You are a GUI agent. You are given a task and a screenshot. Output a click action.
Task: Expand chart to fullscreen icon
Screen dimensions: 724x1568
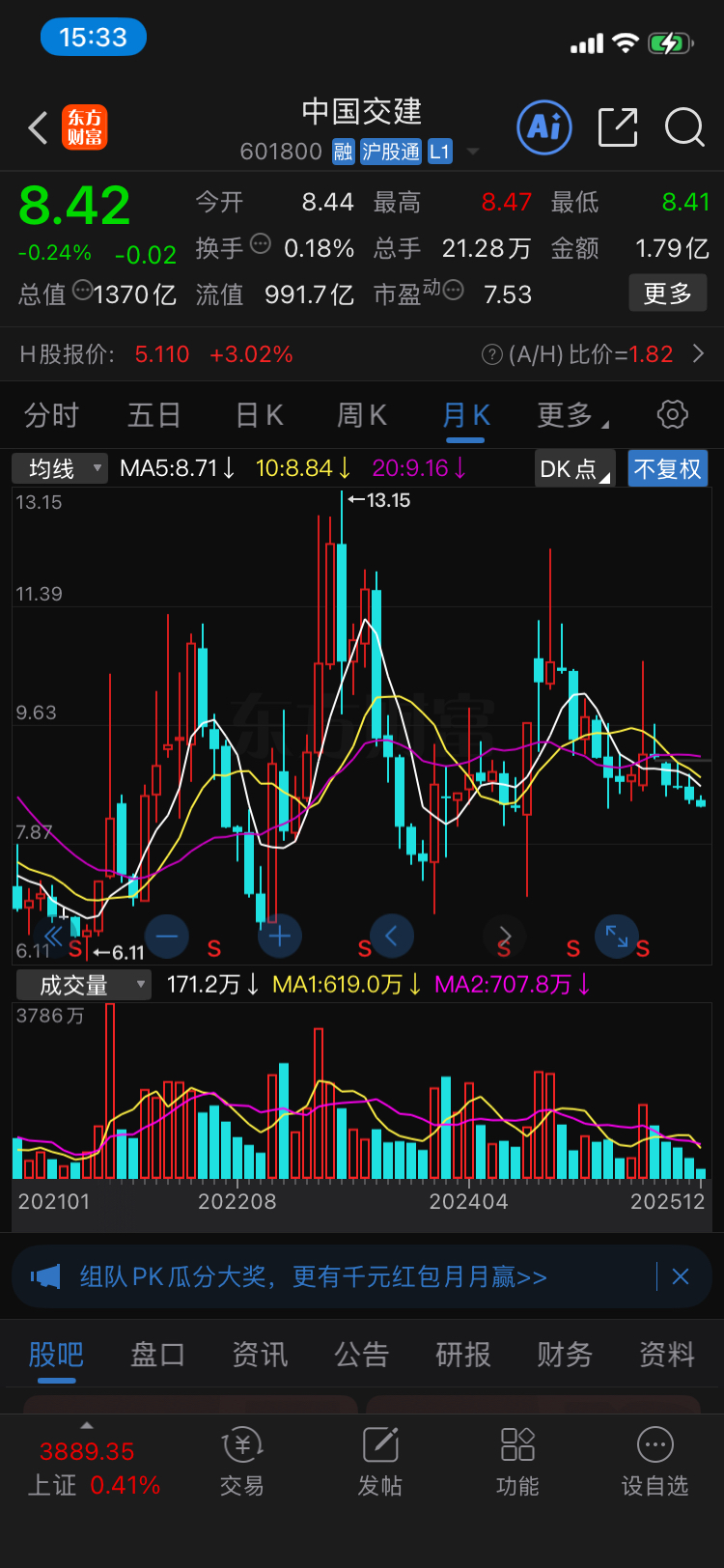pyautogui.click(x=616, y=936)
